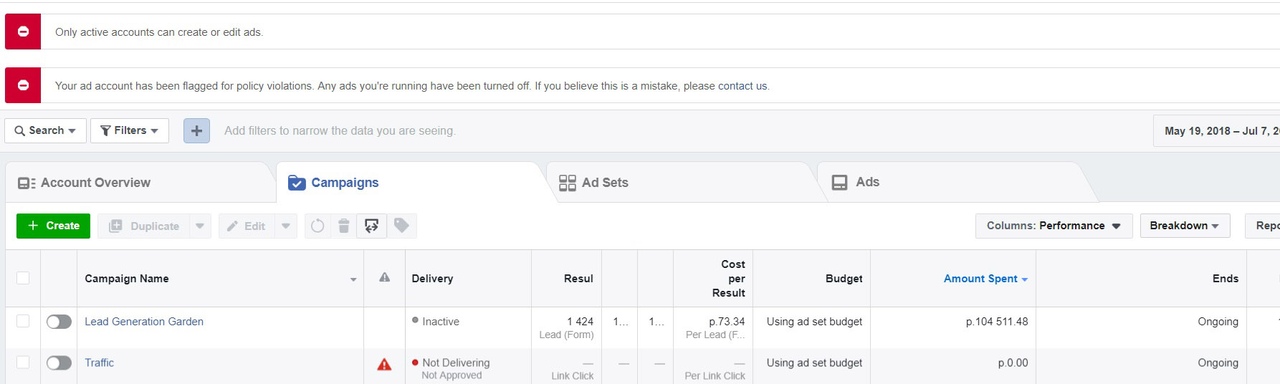Click 'Using ad set budget' in Lead Generation row
Viewport: 1280px width, 384px height.
(814, 322)
